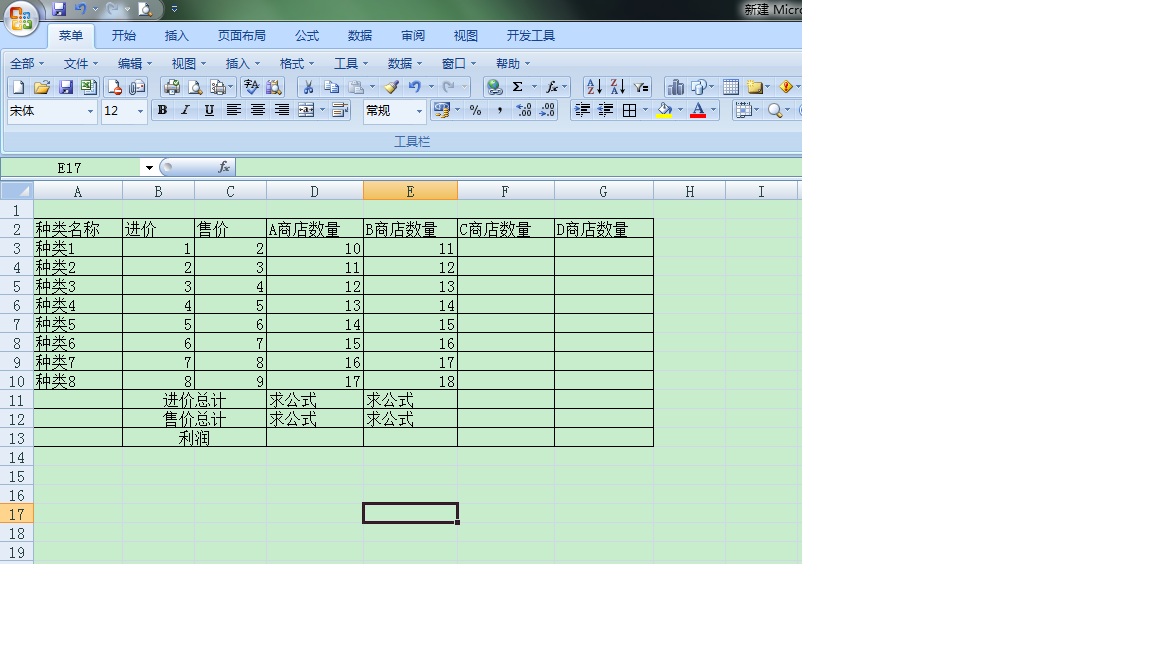This screenshot has height=648, width=1152.
Task: Apply yellow fill color bucket
Action: tap(665, 110)
